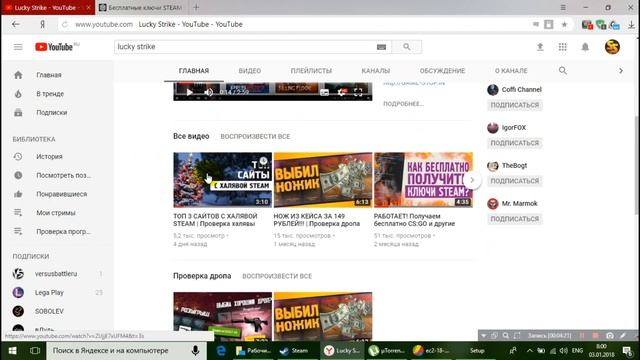
Task: Open Microsoft Edge from taskbar
Action: (x=221, y=351)
